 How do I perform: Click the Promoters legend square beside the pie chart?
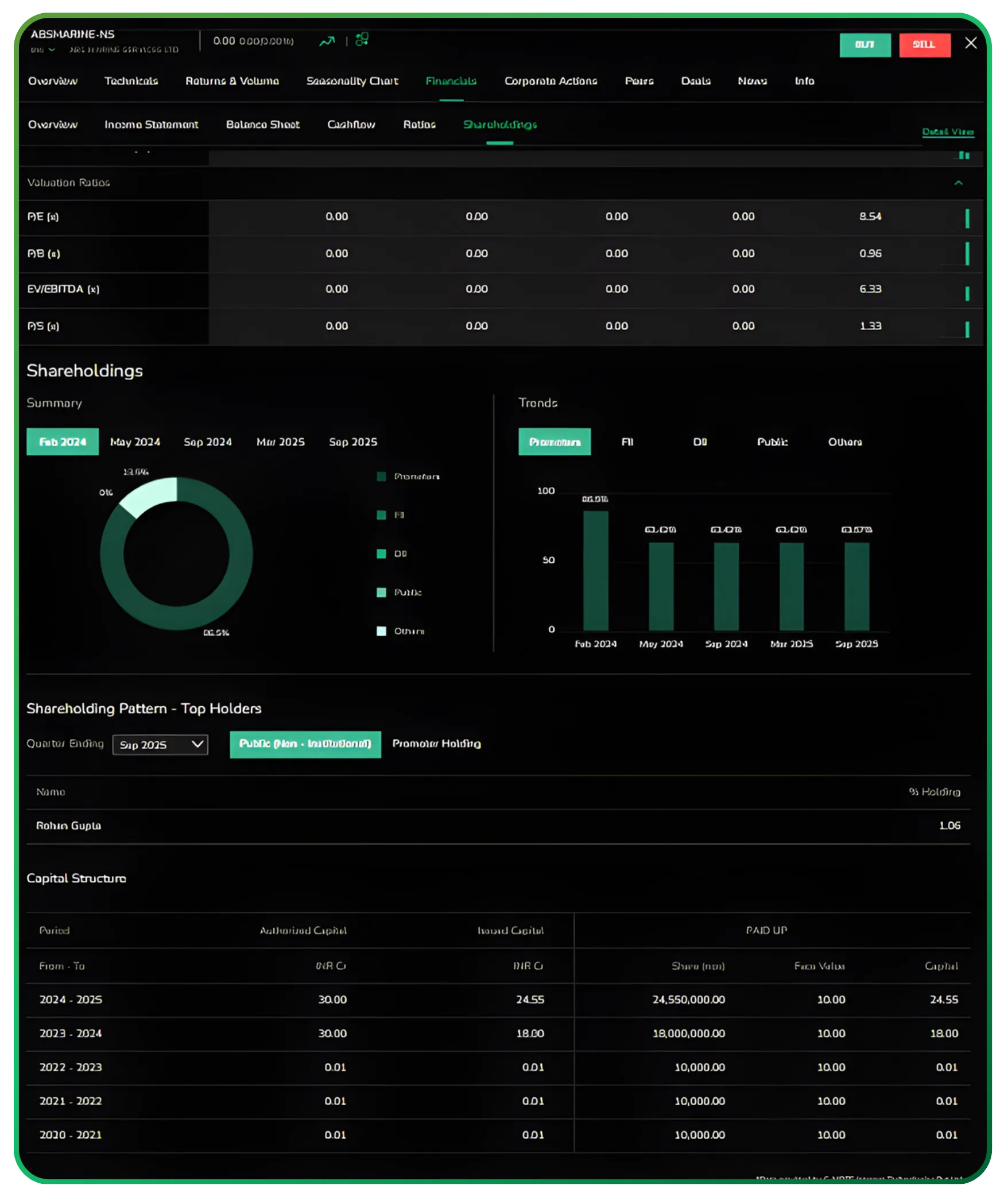(x=381, y=476)
